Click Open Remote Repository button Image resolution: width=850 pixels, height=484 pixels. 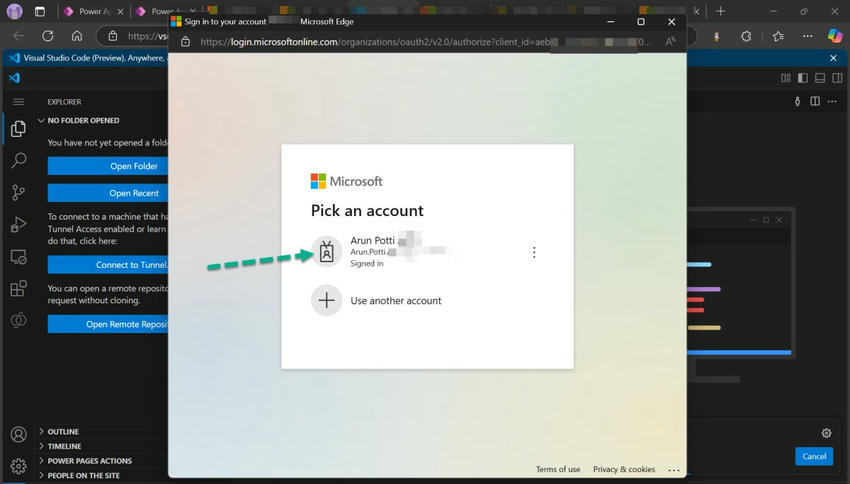tap(108, 324)
